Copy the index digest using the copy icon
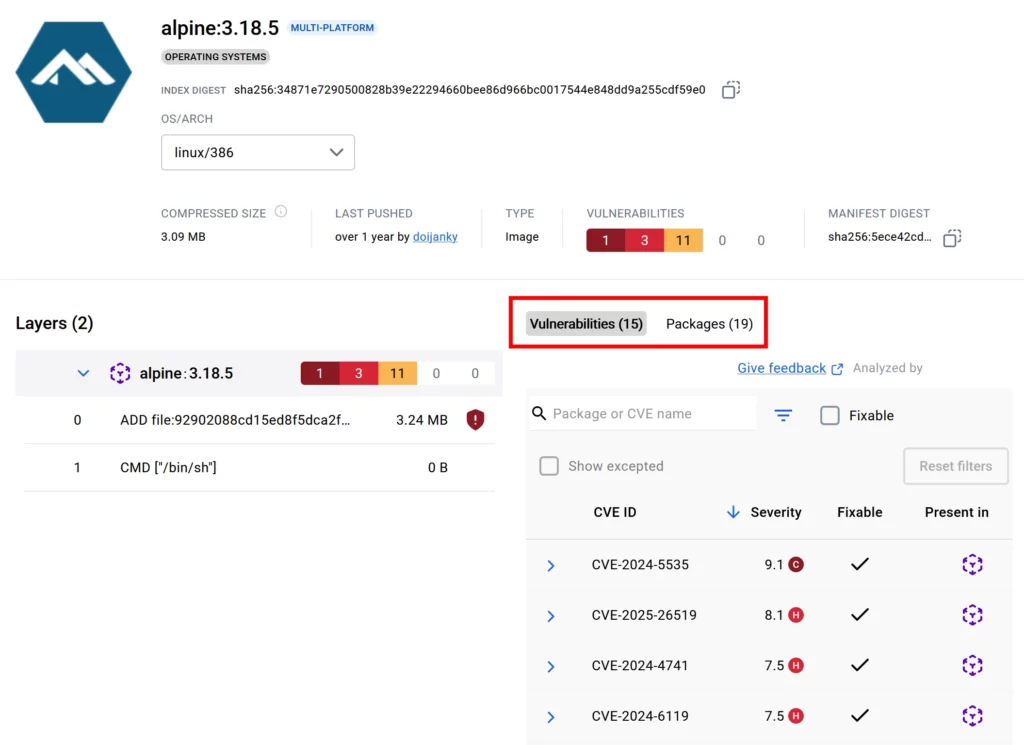Screen dimensions: 1024x745 [x=730, y=89]
